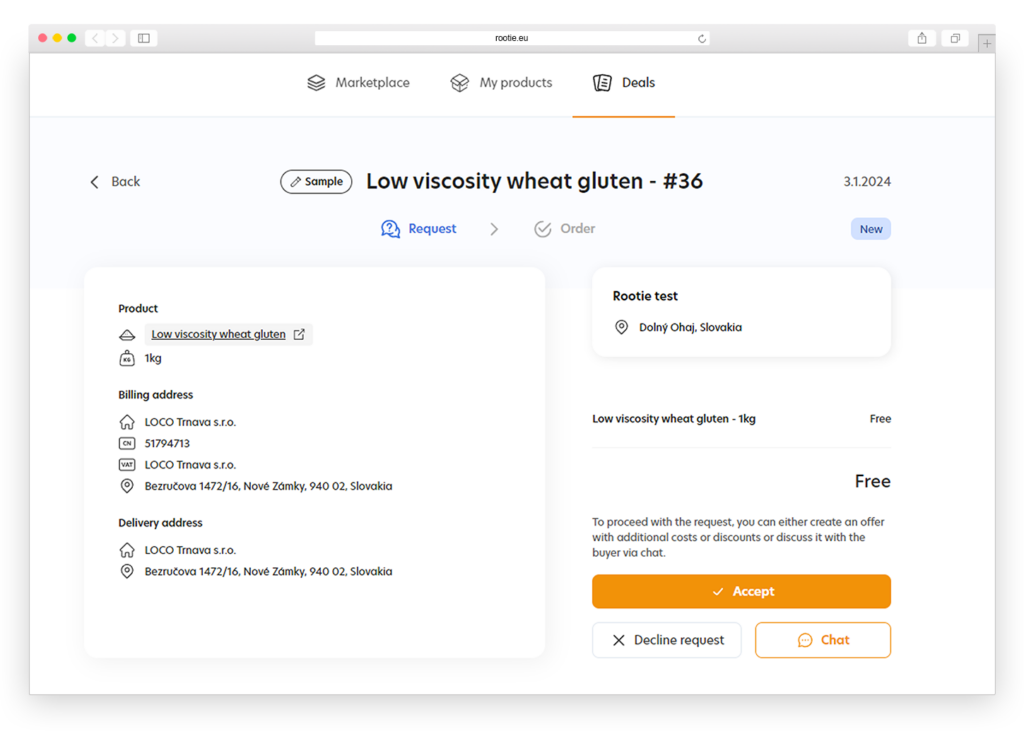Toggle the browser sidebar
Screen dimensions: 1024x734
[144, 39]
